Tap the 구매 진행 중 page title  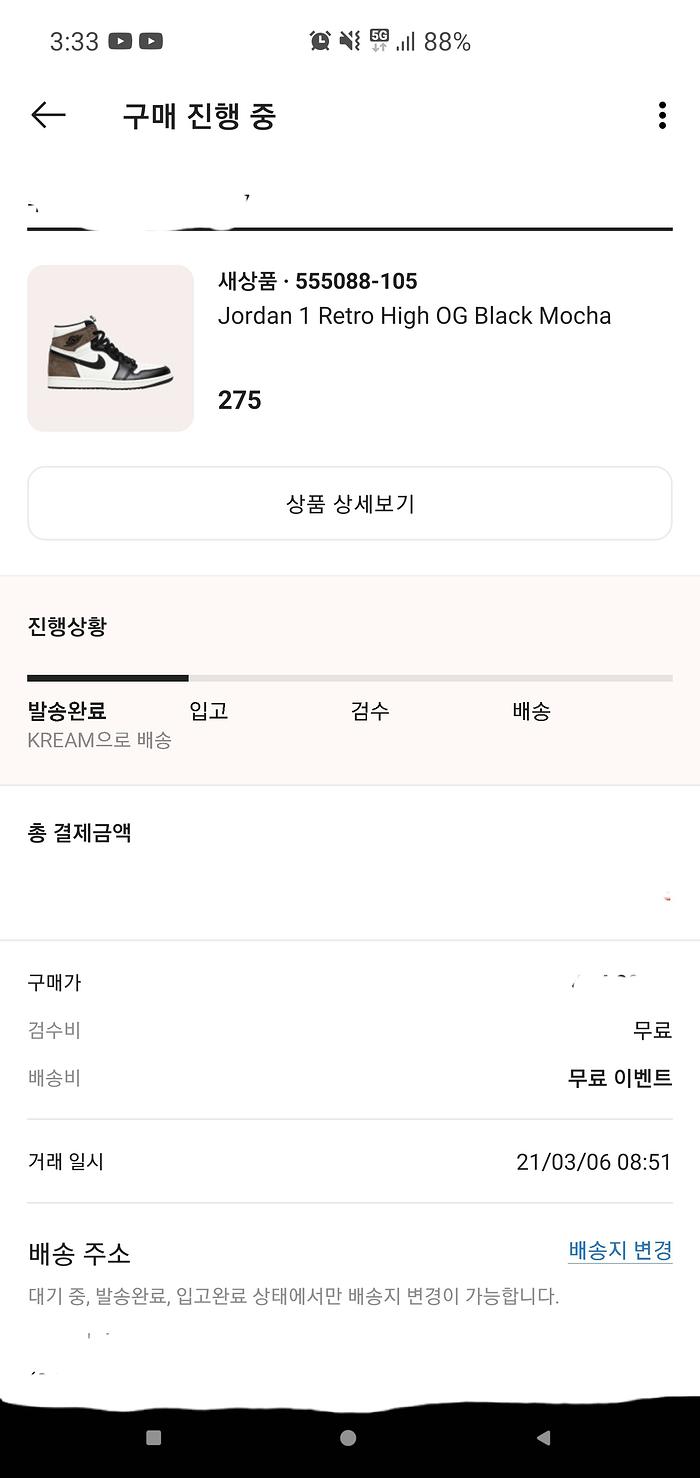[x=199, y=116]
